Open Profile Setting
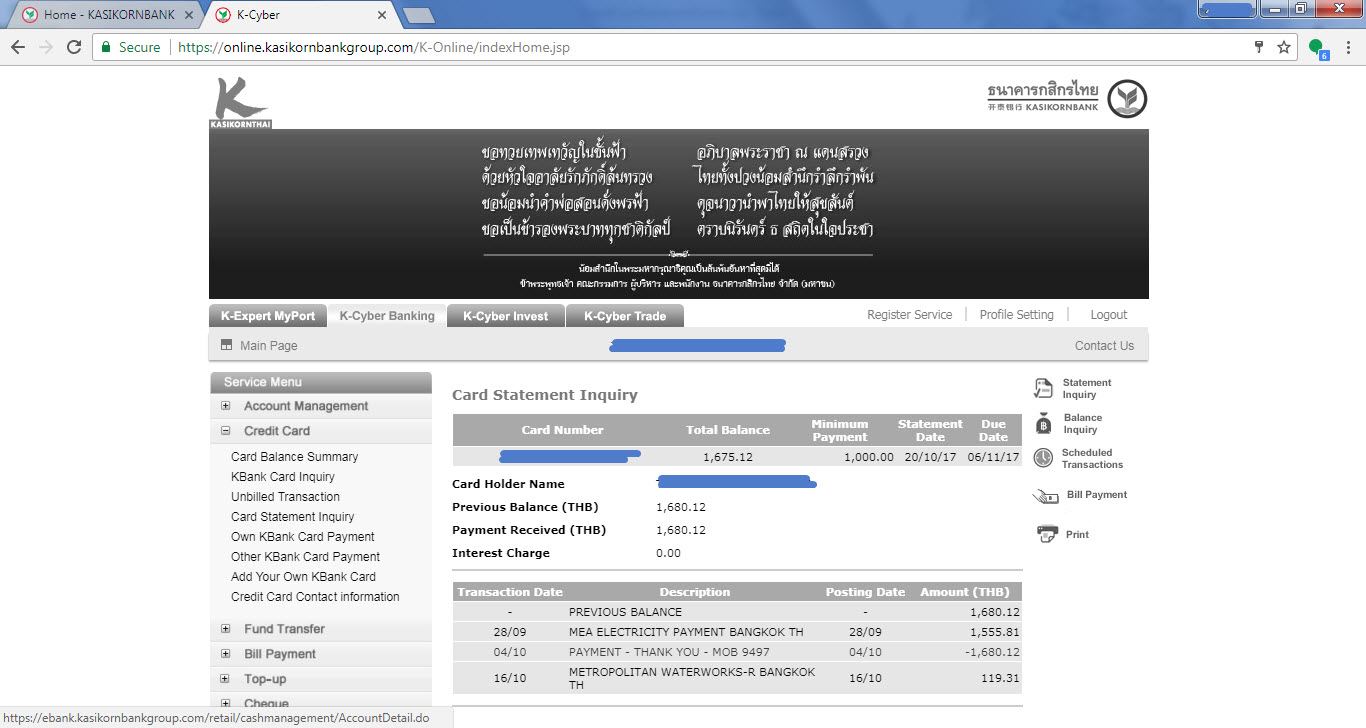This screenshot has width=1366, height=728. point(1017,314)
